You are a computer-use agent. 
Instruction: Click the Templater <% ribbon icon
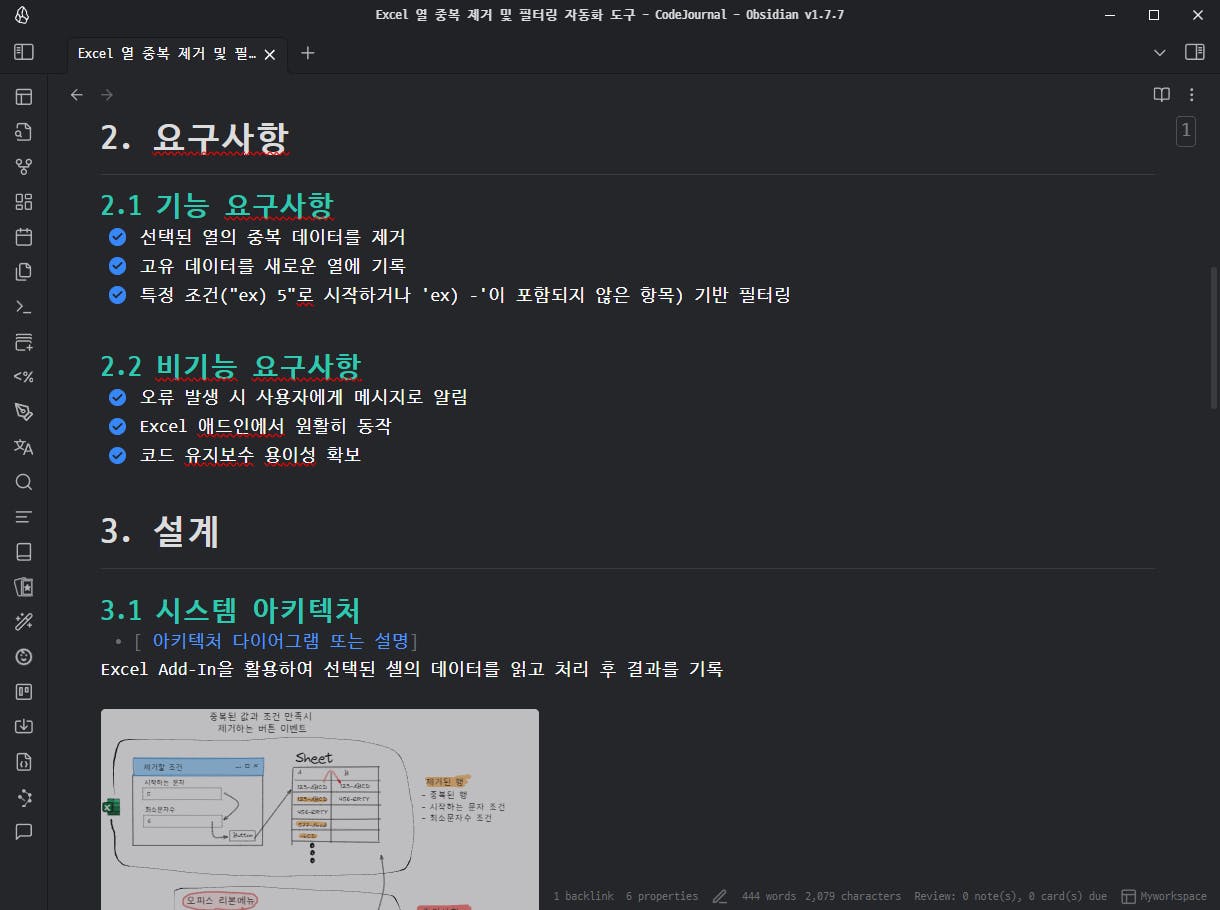coord(24,377)
